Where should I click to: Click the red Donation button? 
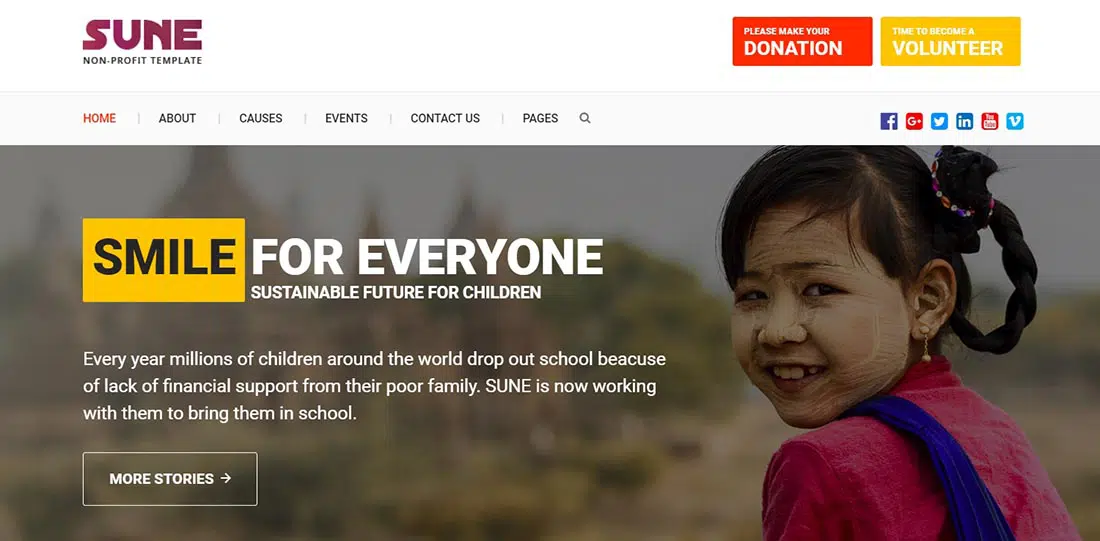[x=803, y=41]
